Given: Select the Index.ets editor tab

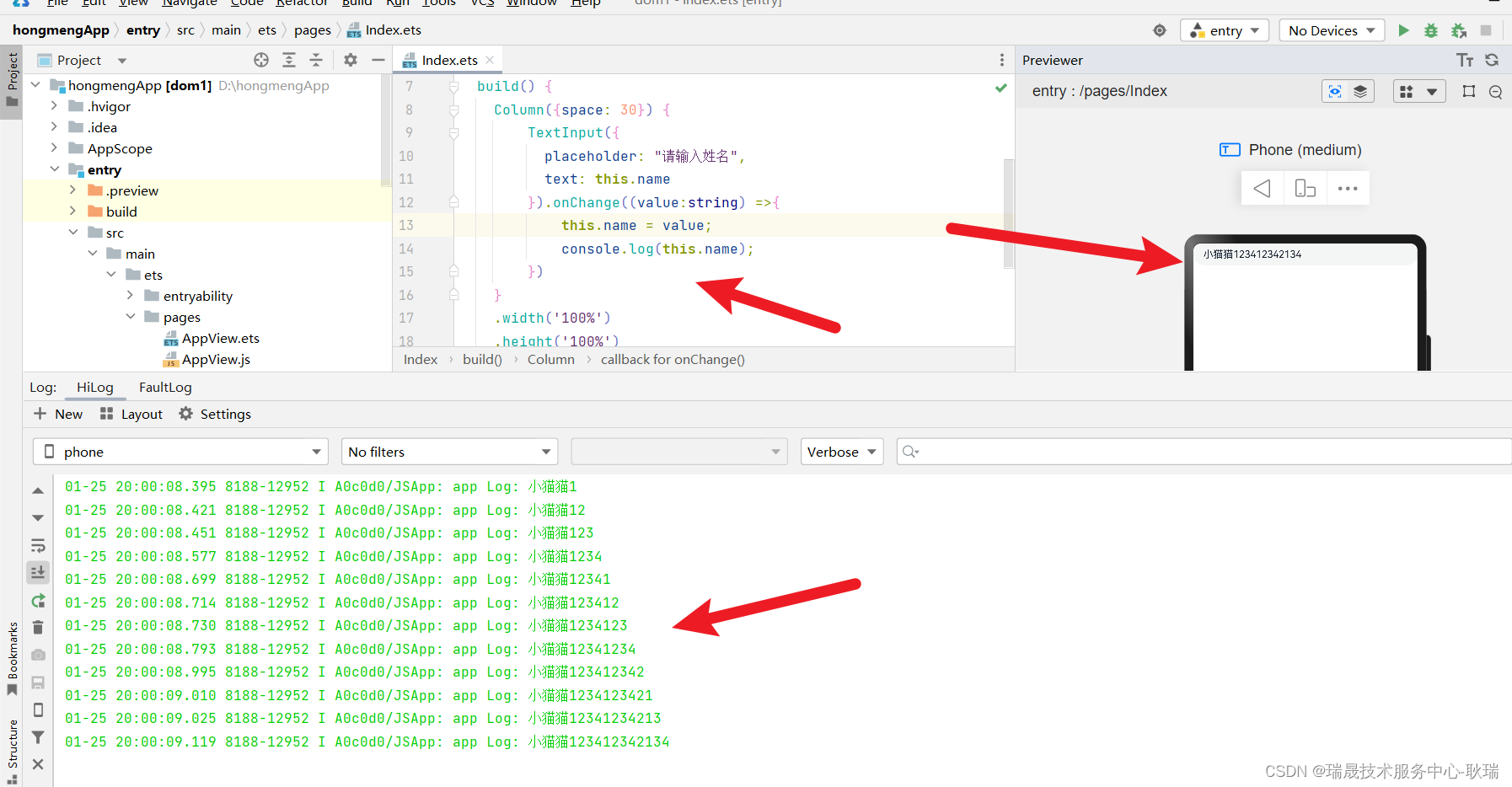Looking at the screenshot, I should coord(449,60).
